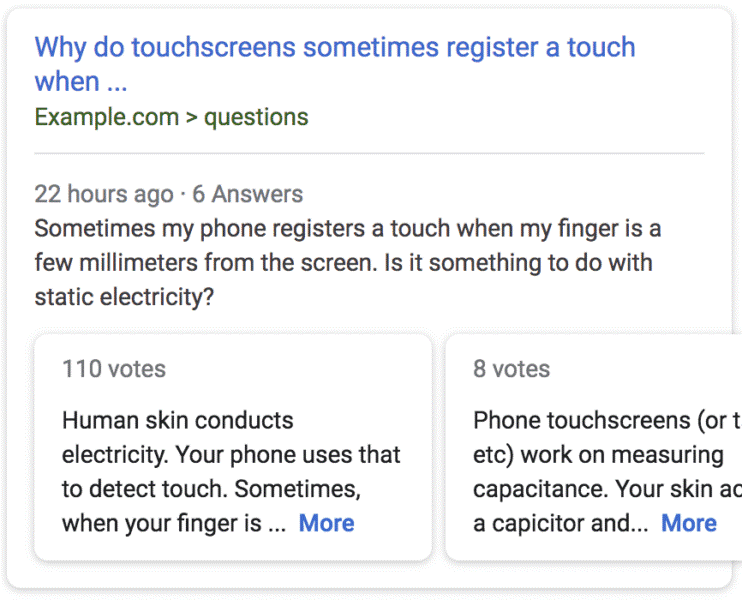Click the "capacitance. Your skin" answer line
The image size is (742, 600).
600,489
